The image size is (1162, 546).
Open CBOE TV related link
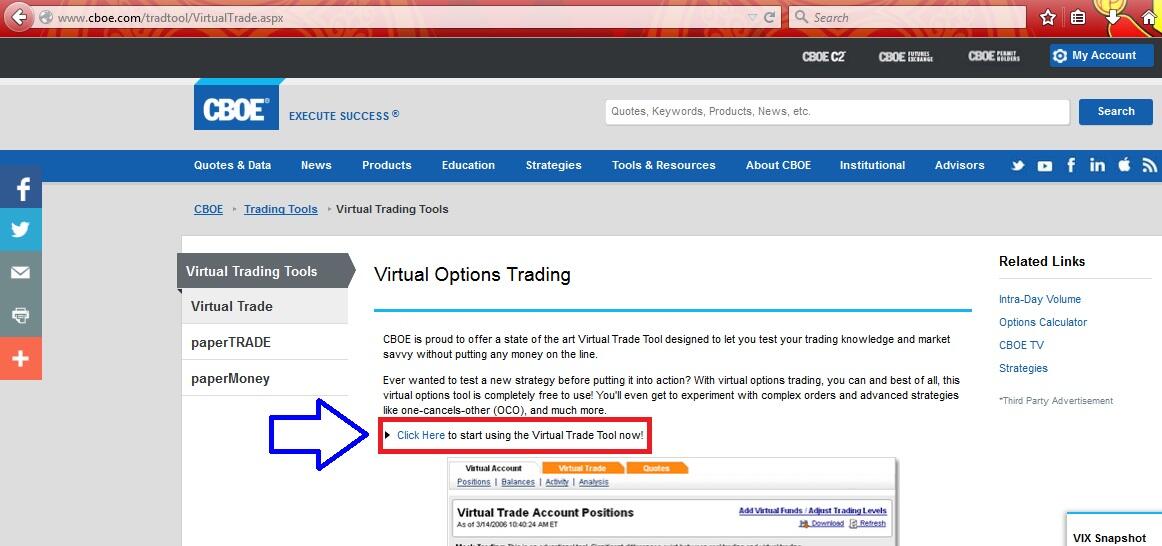point(1020,345)
